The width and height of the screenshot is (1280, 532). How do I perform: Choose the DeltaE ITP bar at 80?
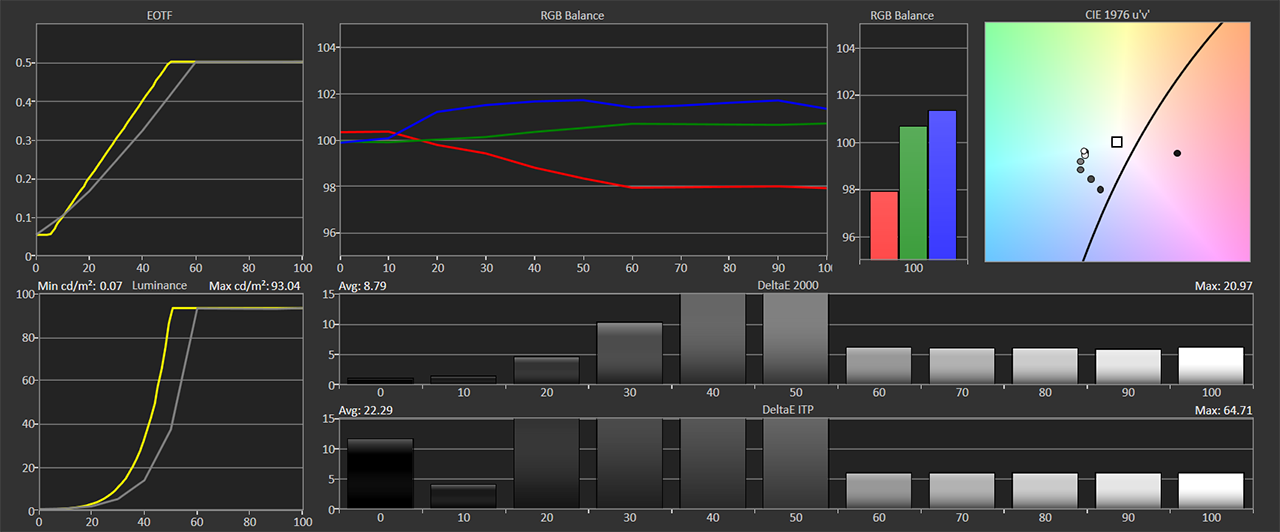point(1044,490)
